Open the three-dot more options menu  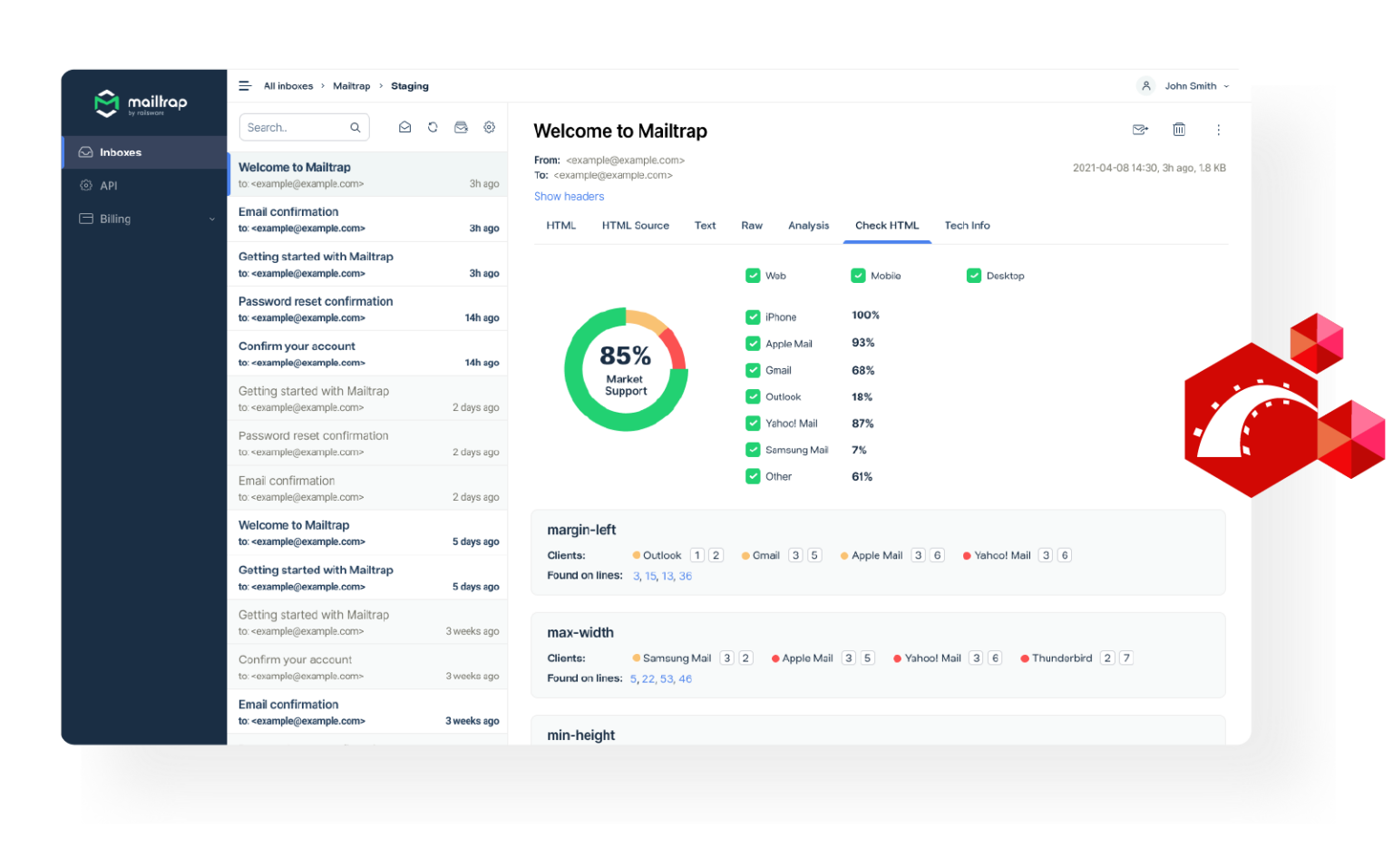pyautogui.click(x=1218, y=130)
